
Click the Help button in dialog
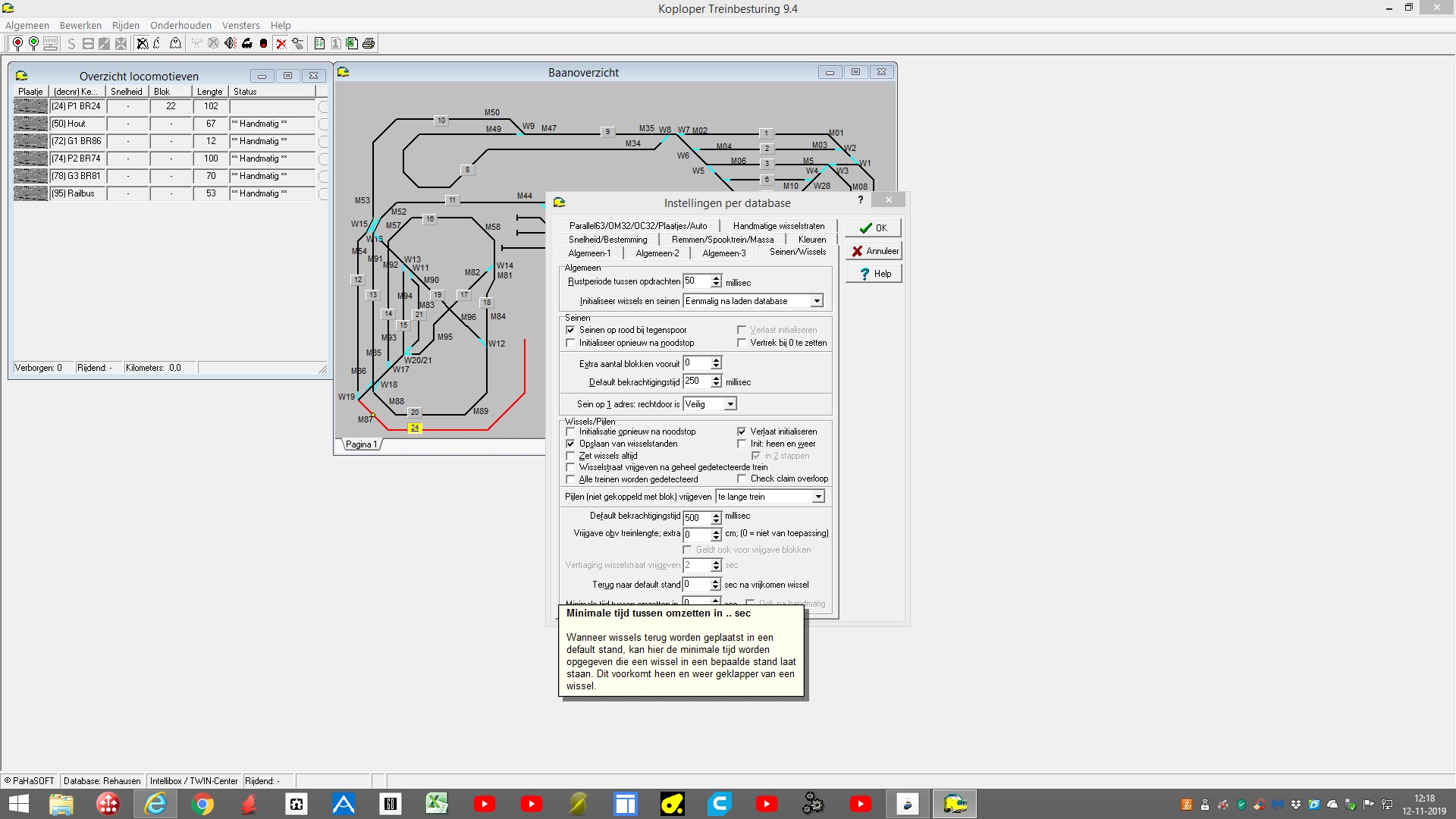click(874, 274)
